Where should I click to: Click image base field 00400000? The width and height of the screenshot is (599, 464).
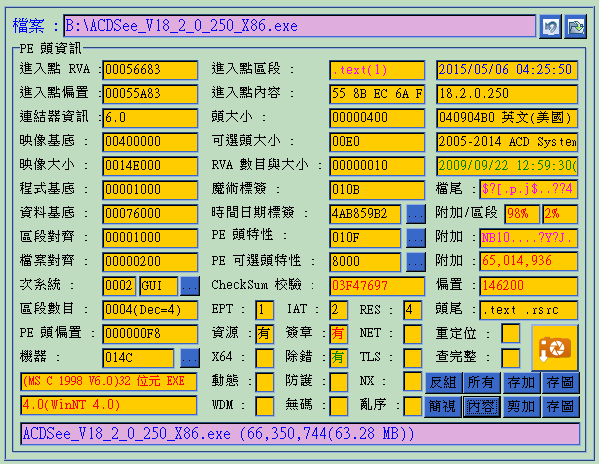coord(150,142)
